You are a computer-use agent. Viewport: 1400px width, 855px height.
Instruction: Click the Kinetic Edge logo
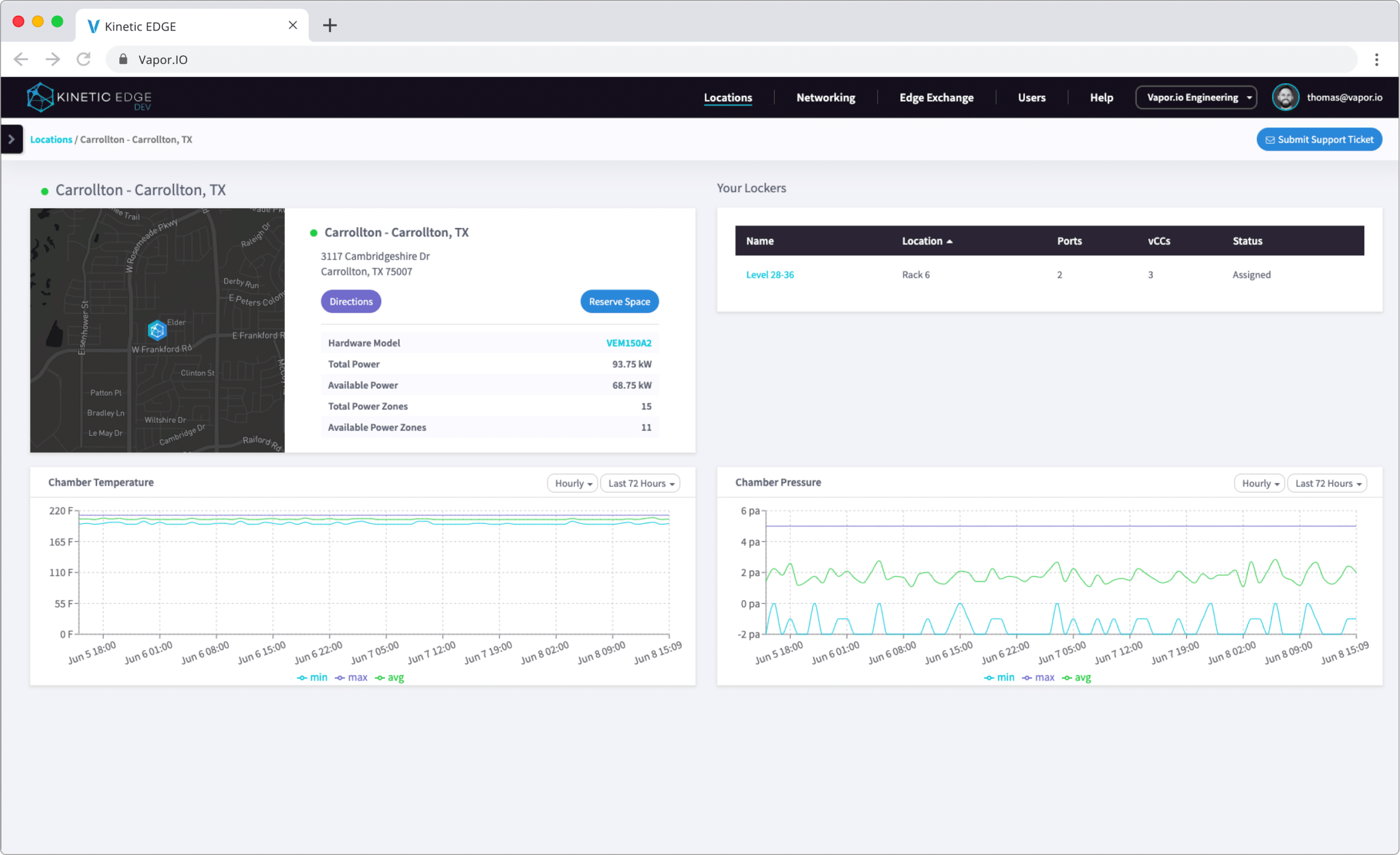point(89,97)
